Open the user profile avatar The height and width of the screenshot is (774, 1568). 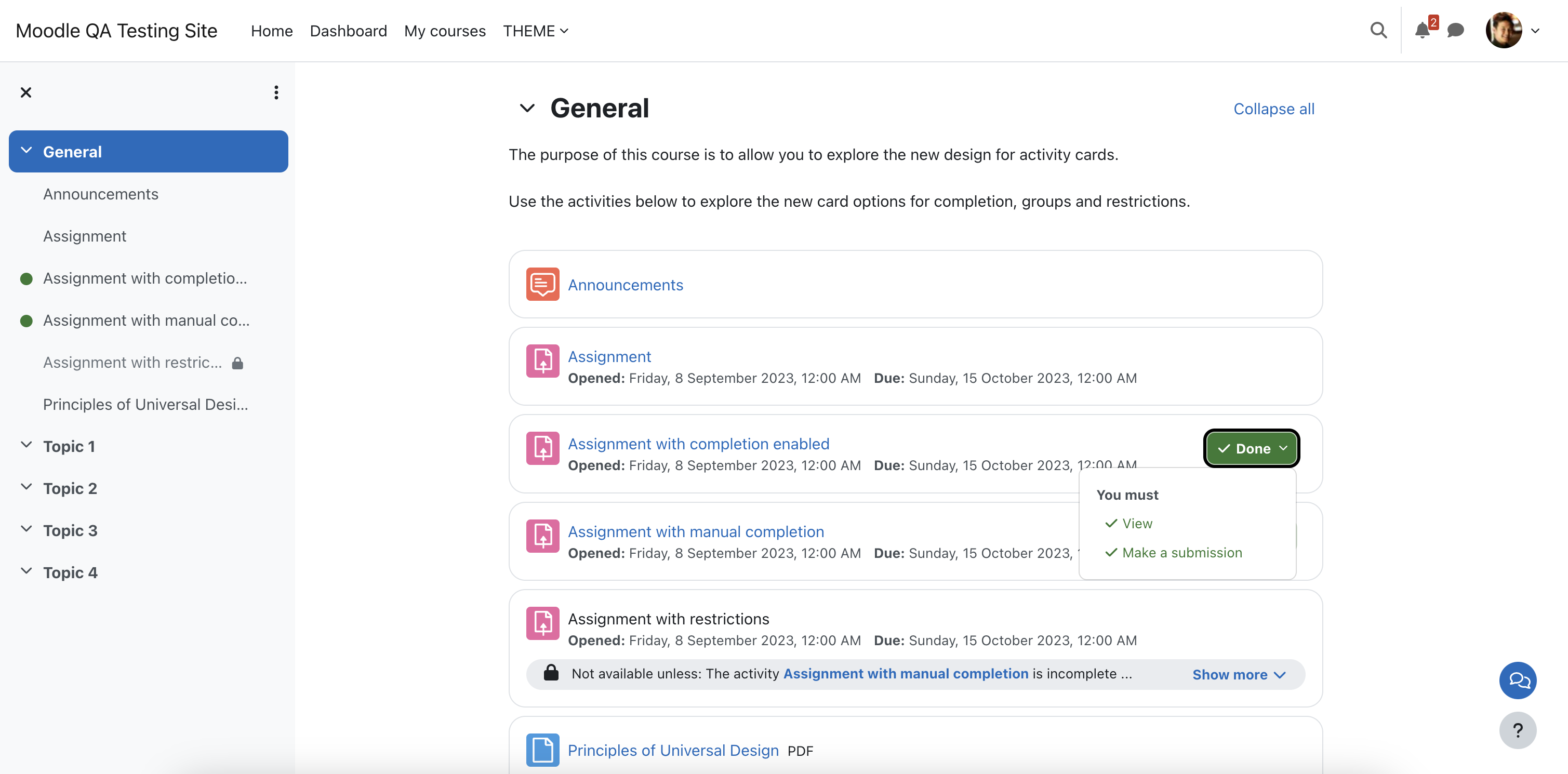click(1504, 31)
